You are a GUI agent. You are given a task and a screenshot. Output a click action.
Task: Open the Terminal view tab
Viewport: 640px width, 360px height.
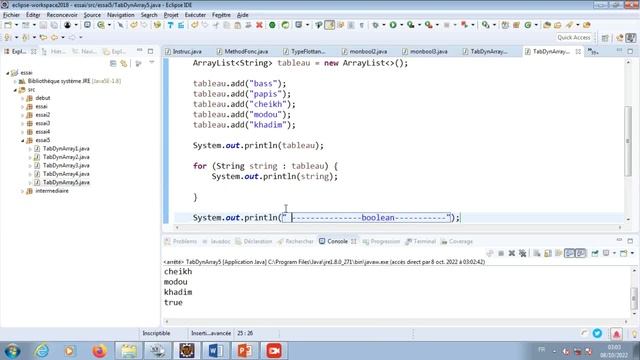[x=420, y=242]
